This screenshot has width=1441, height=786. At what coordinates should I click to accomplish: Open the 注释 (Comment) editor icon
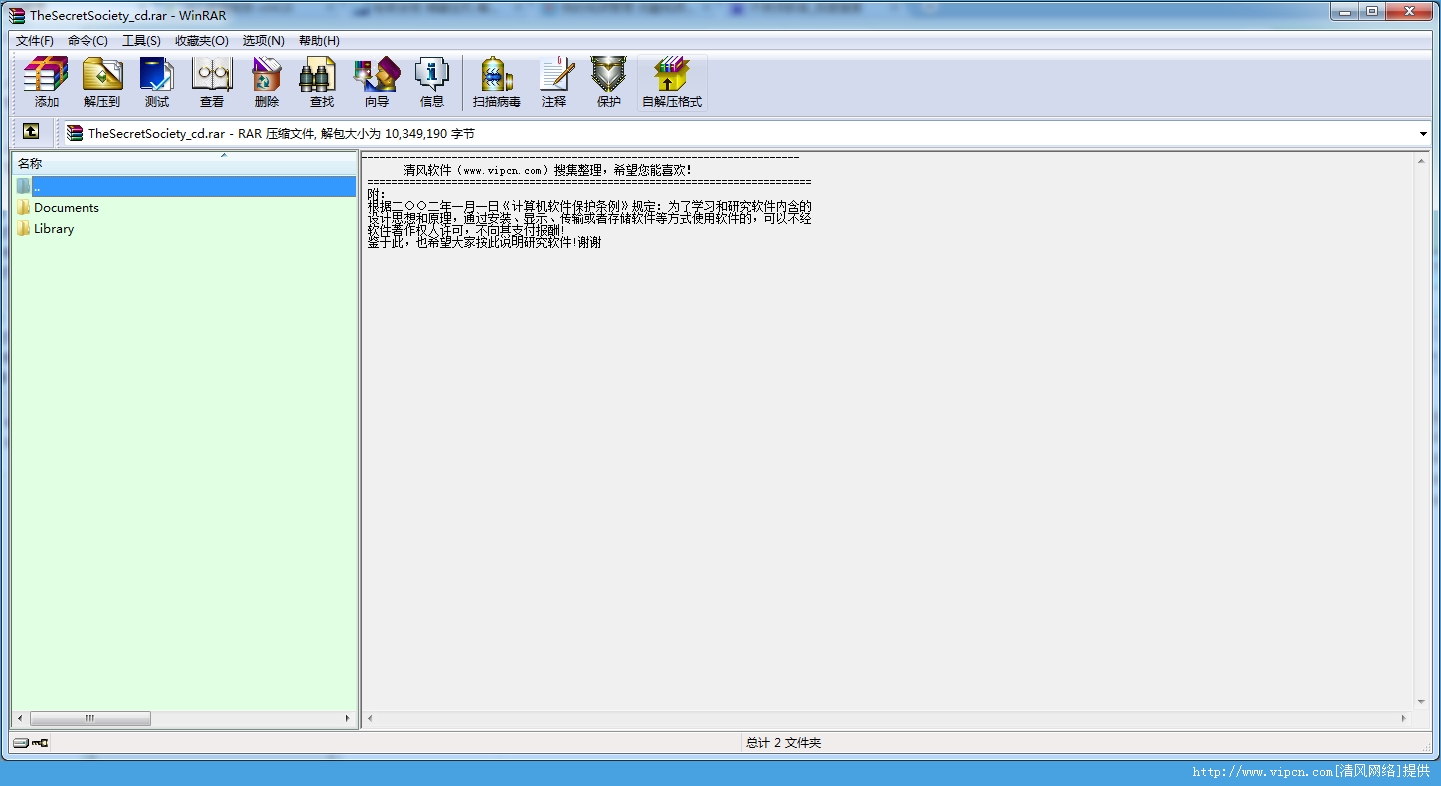[x=554, y=82]
